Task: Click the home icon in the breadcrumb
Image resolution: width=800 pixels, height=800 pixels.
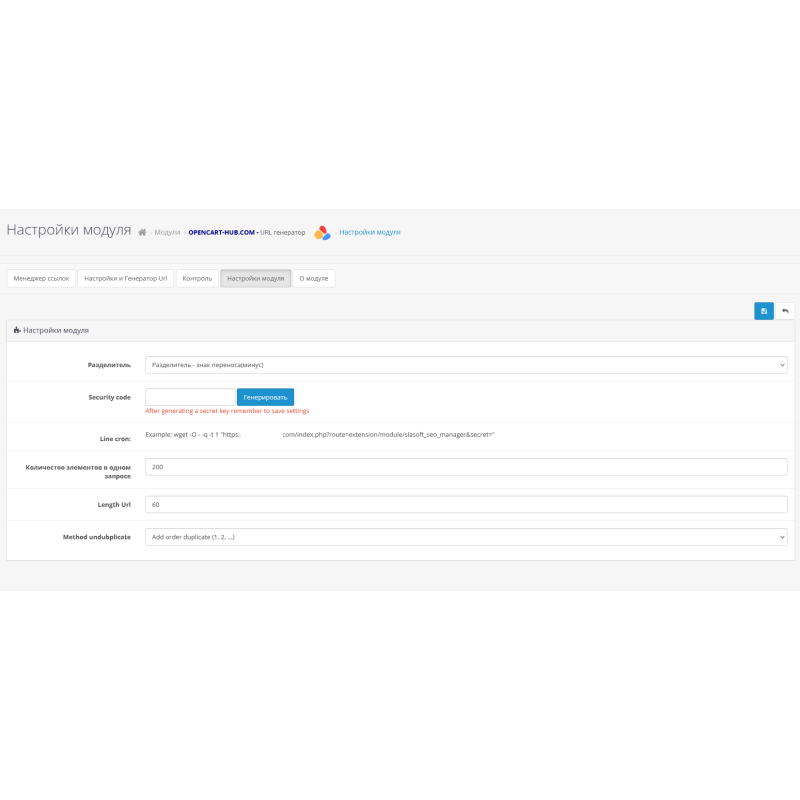Action: point(143,230)
